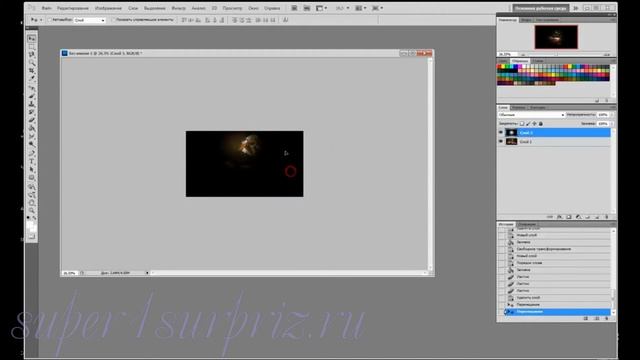
Task: Select the Lasso tool
Action: click(x=32, y=54)
